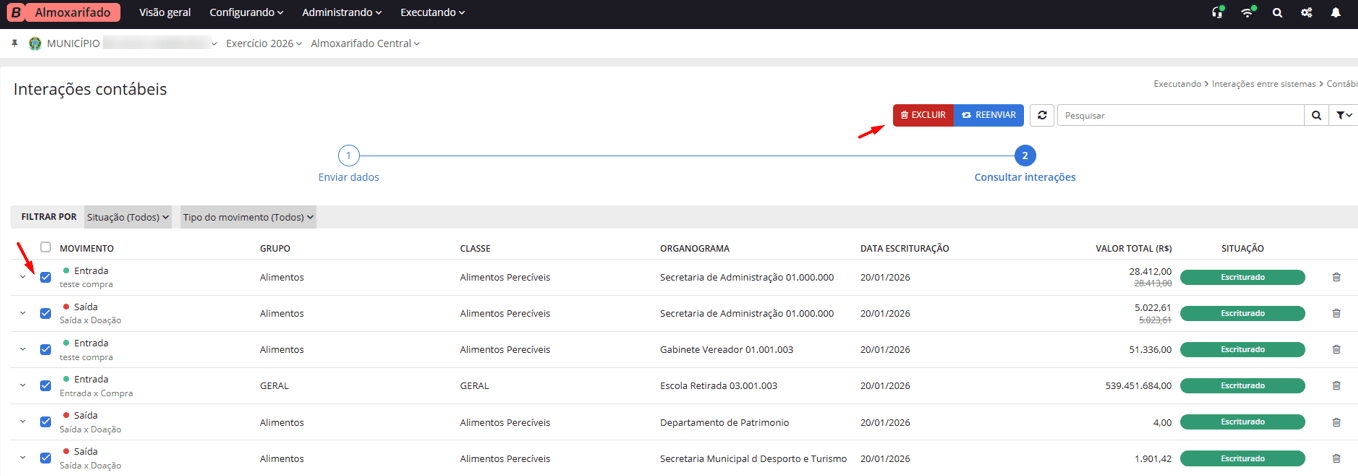The width and height of the screenshot is (1358, 476).
Task: Open the Tipo do movimento (Todos) dropdown
Action: [x=248, y=217]
